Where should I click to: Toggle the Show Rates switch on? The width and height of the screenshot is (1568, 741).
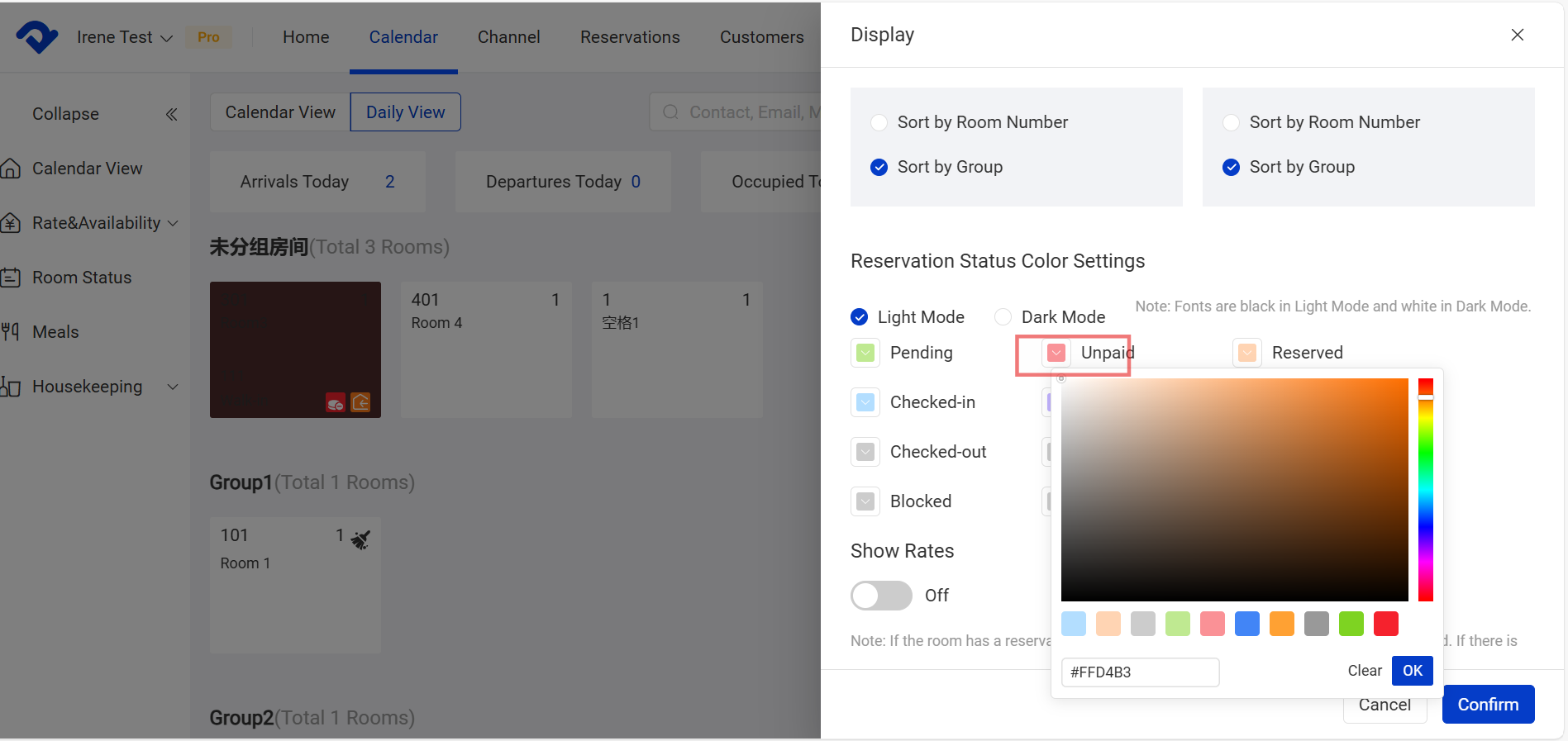point(881,596)
